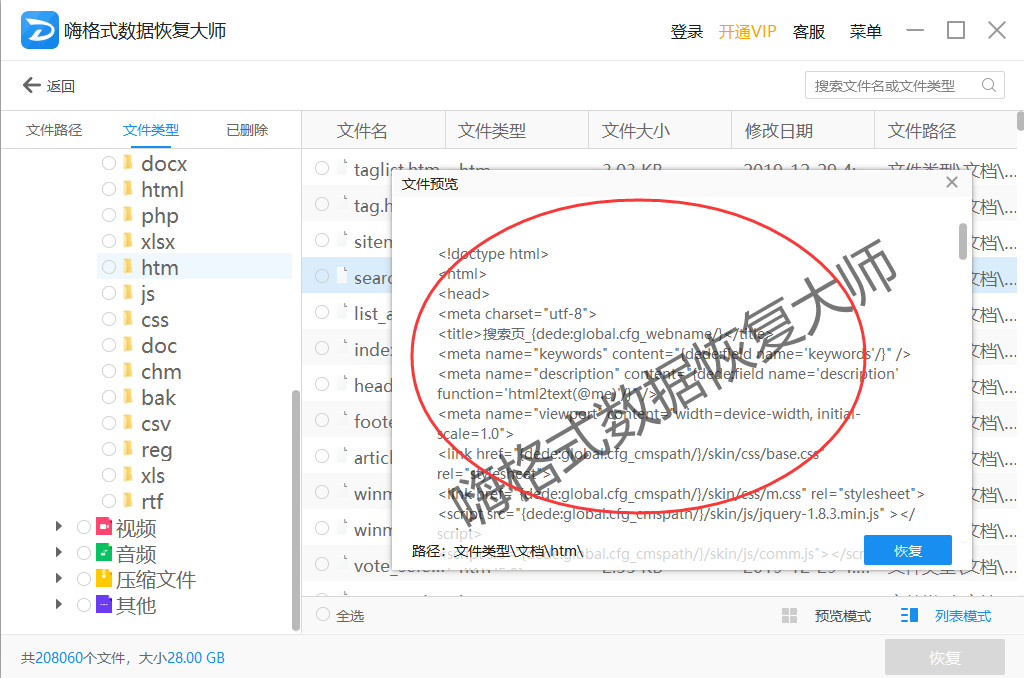Screen dimensions: 1024x678
Task: Sort by 文件大小 column header
Action: [x=635, y=131]
